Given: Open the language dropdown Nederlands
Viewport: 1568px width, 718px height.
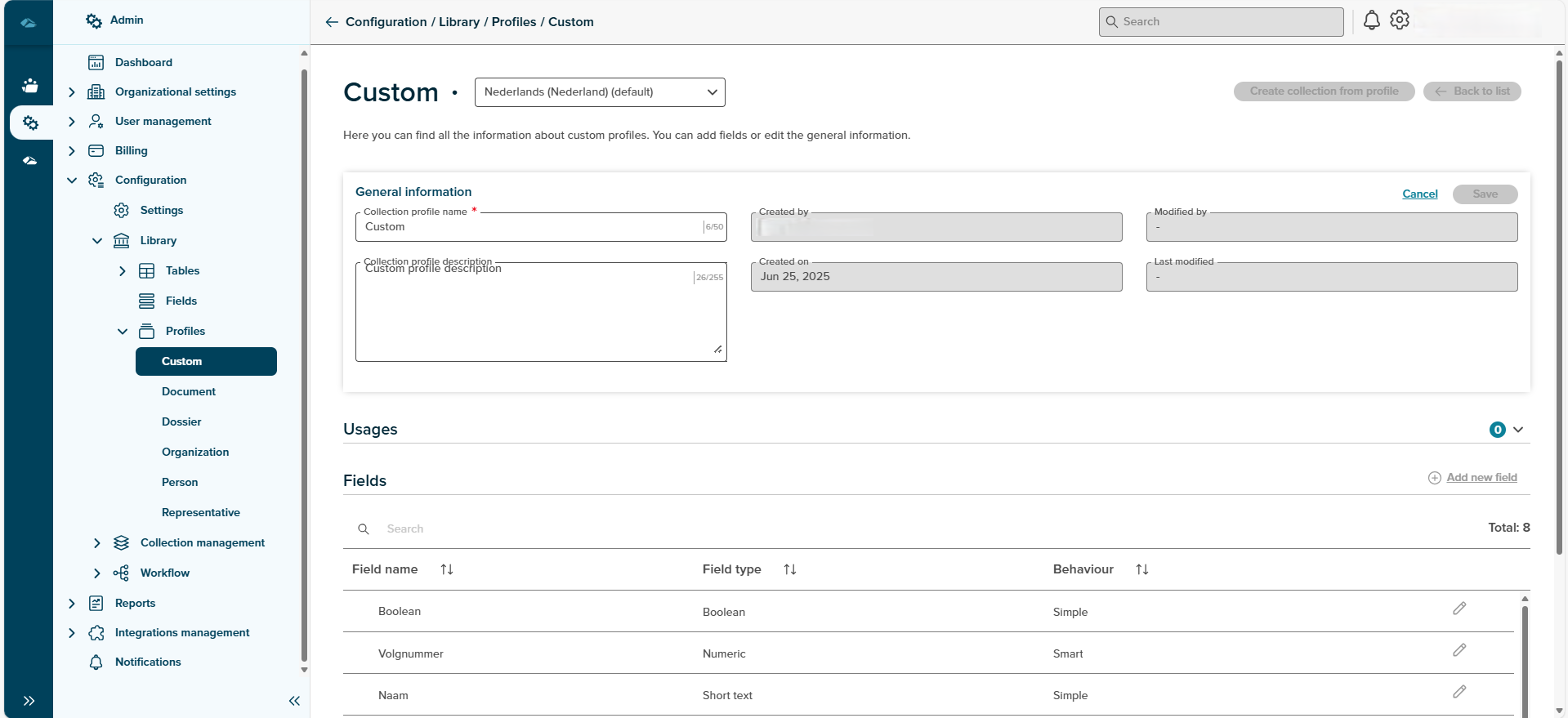Looking at the screenshot, I should point(600,92).
